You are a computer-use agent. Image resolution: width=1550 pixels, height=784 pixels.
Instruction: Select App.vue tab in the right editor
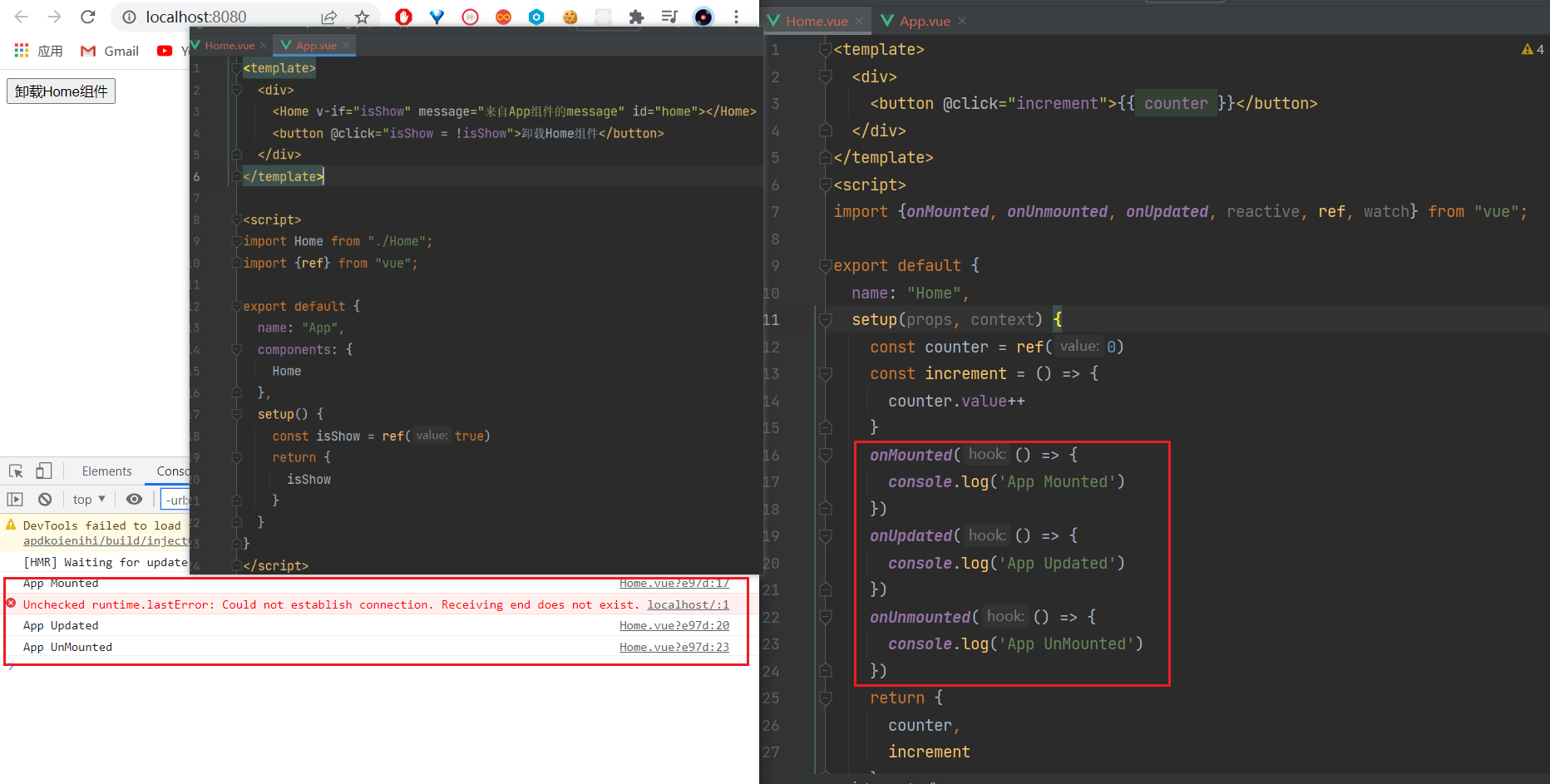point(925,21)
